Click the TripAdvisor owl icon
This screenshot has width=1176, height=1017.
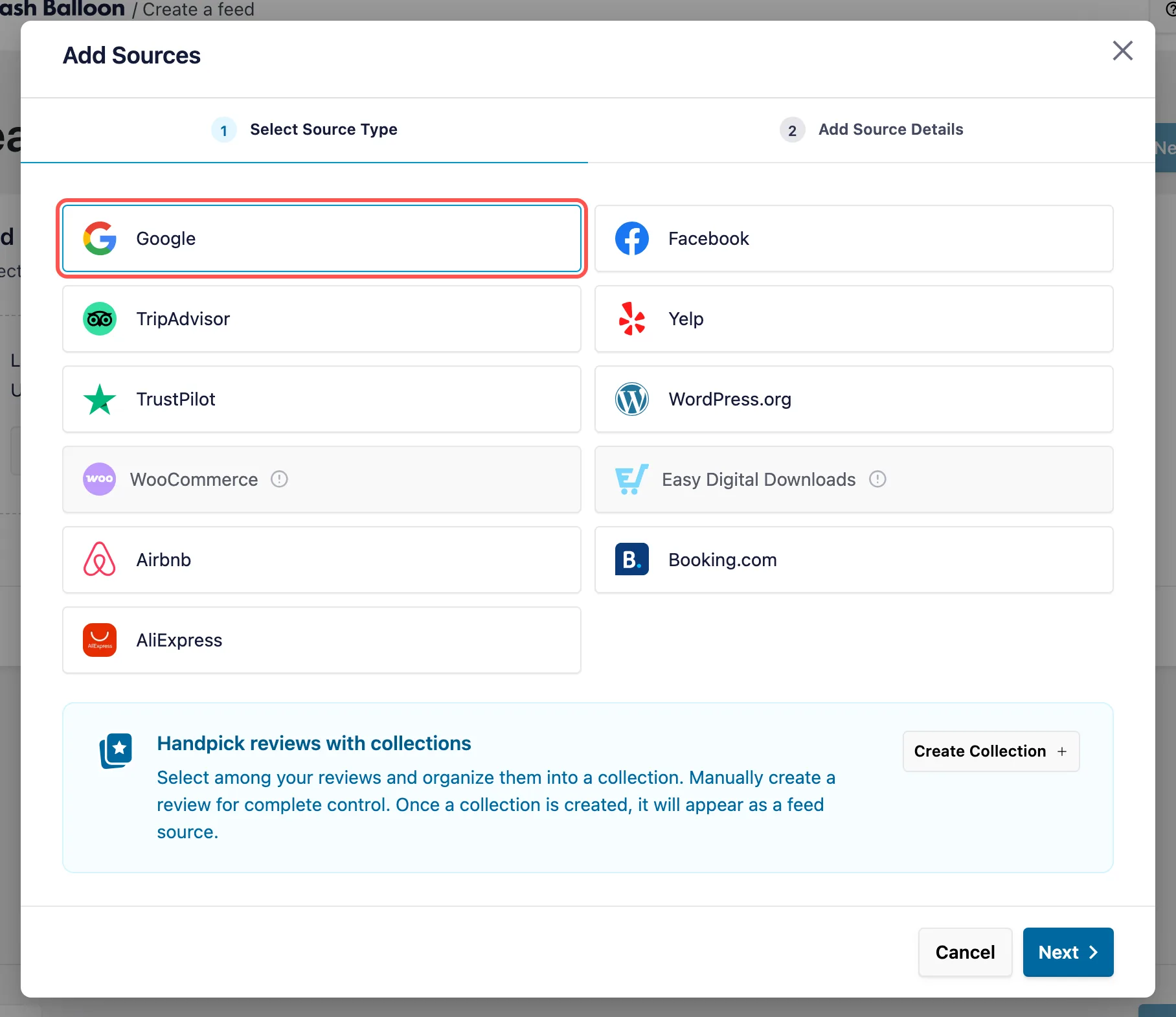100,319
